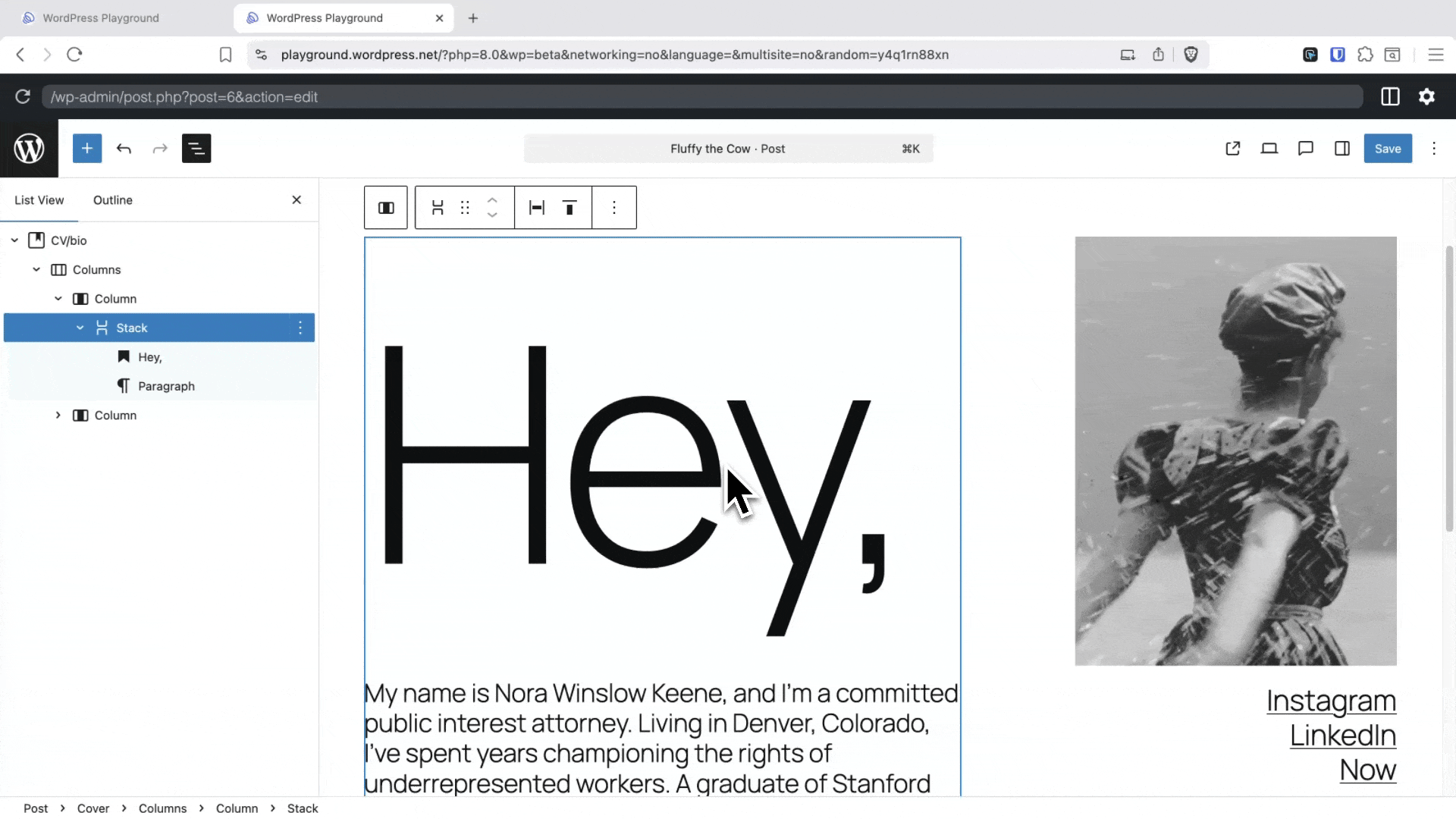Image resolution: width=1456 pixels, height=819 pixels.
Task: Click the undo arrow icon
Action: point(123,149)
